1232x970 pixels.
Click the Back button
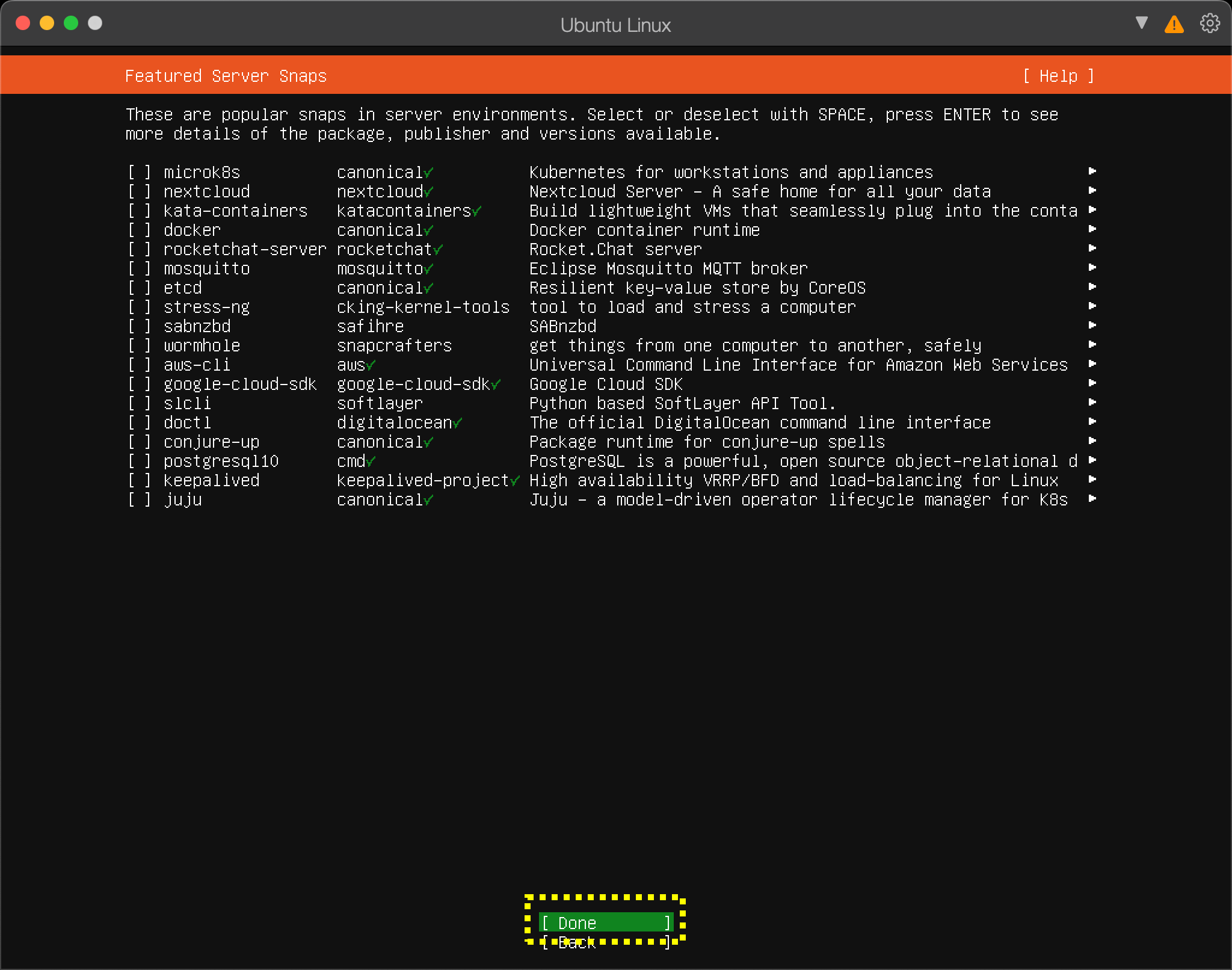click(x=606, y=942)
